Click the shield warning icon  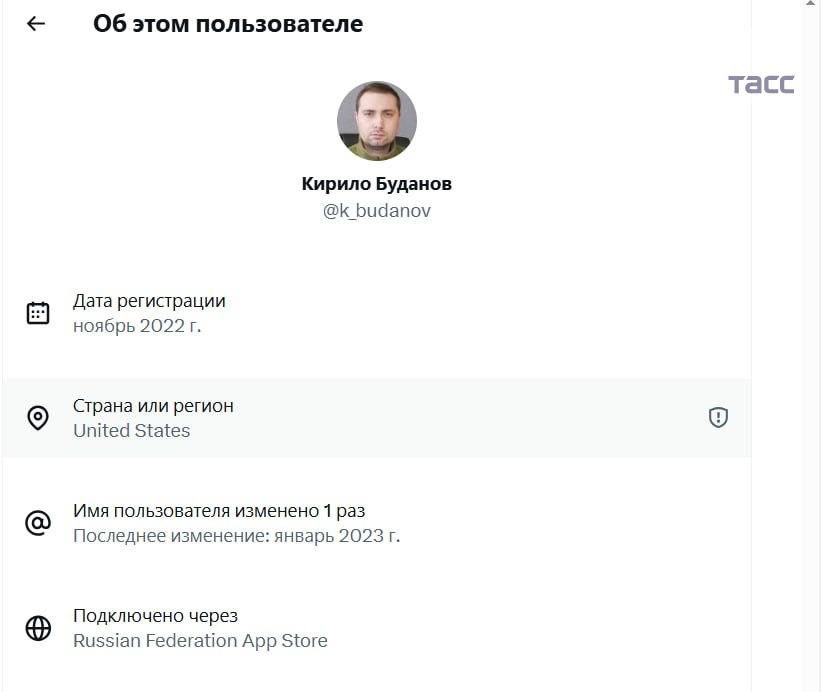point(718,418)
